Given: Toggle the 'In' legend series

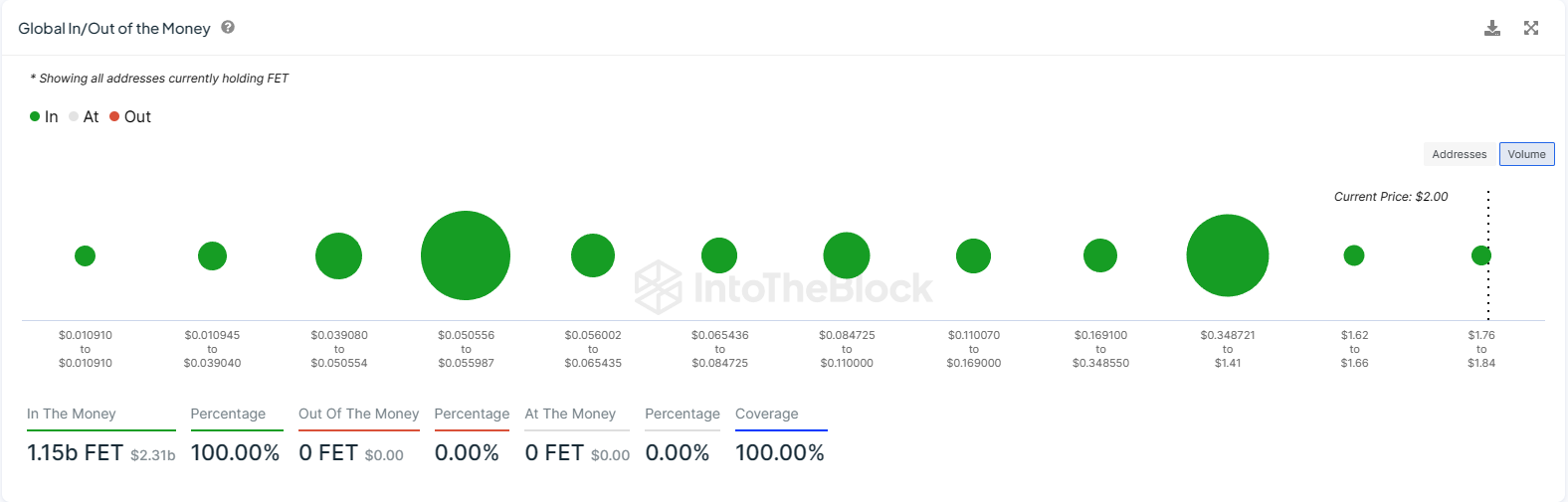Looking at the screenshot, I should tap(44, 117).
